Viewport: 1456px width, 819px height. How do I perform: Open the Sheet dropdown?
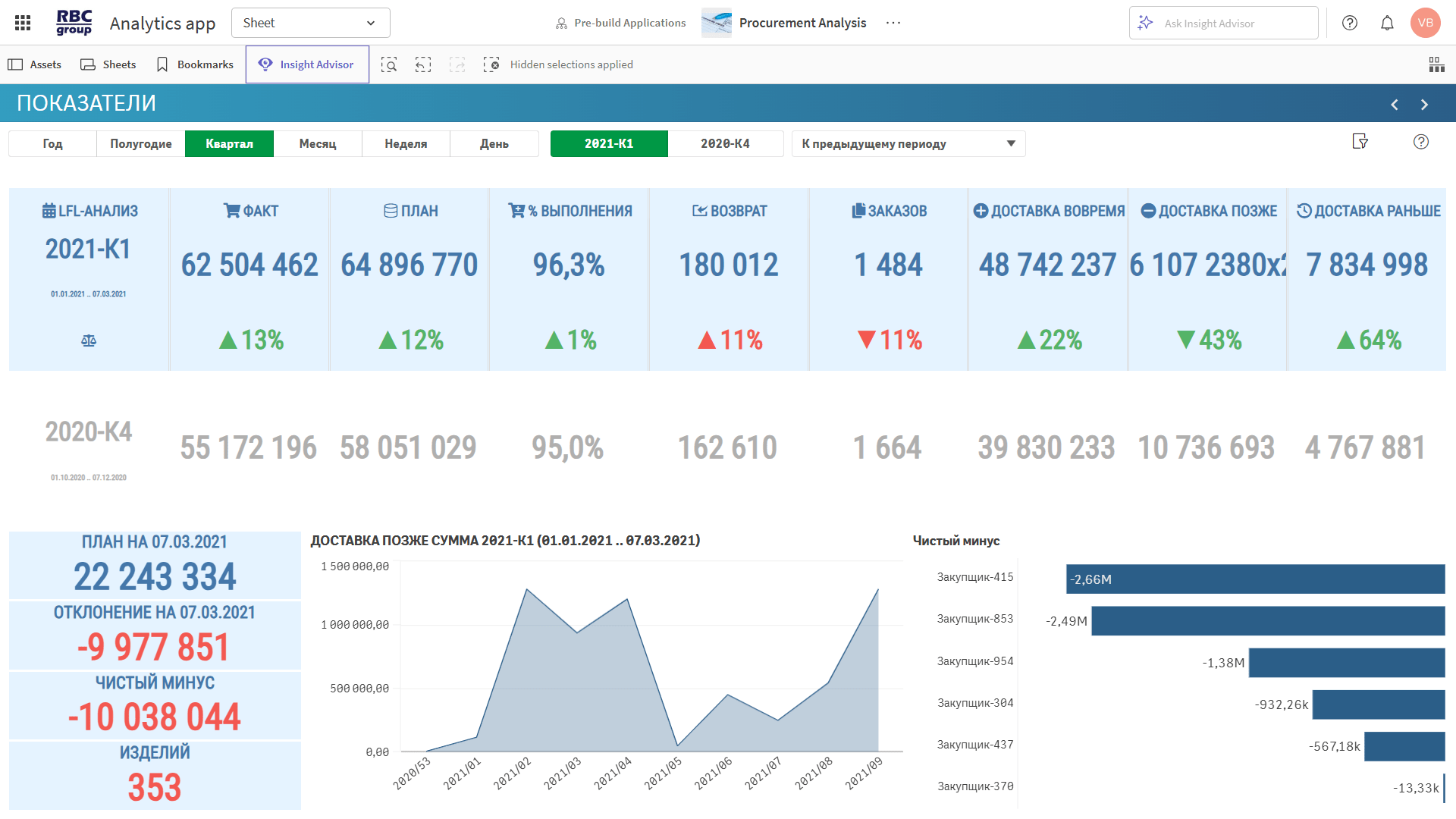click(x=310, y=23)
